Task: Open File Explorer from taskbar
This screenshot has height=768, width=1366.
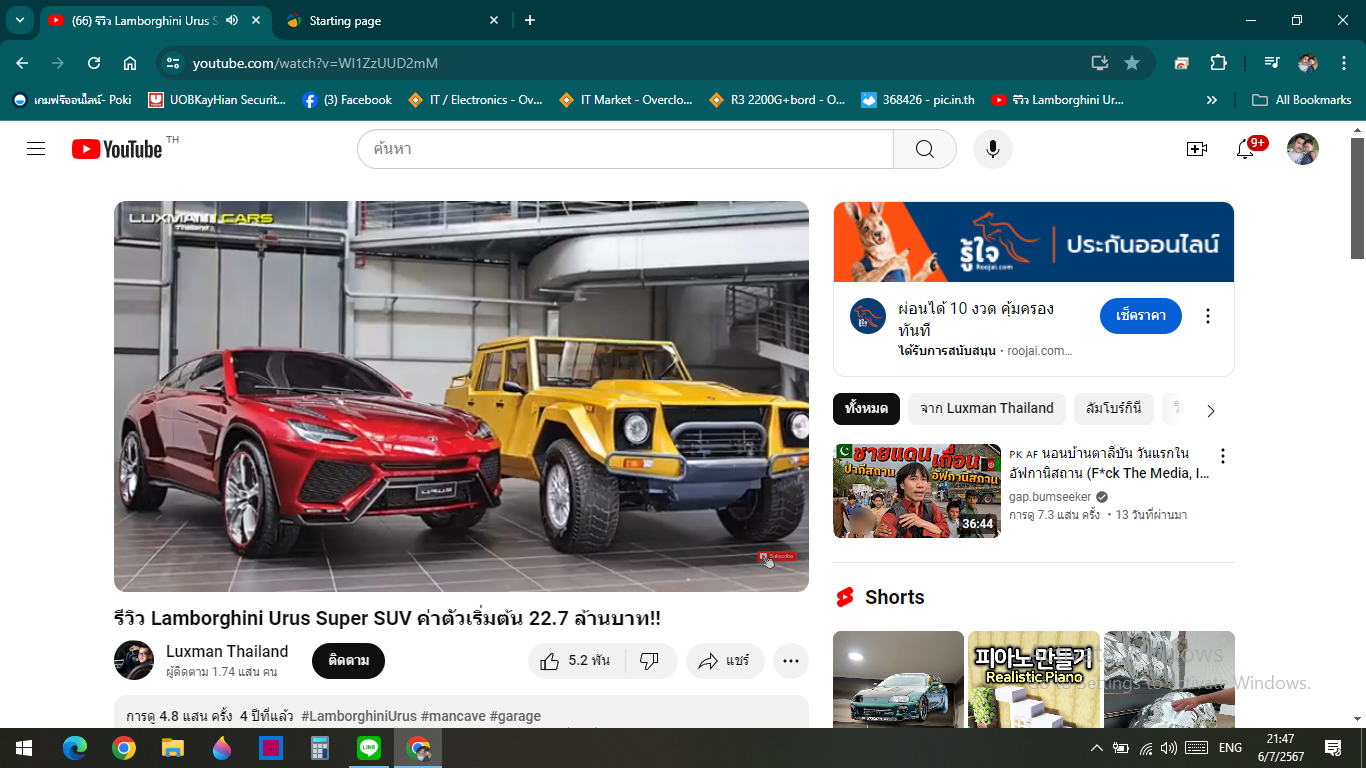Action: (x=173, y=748)
